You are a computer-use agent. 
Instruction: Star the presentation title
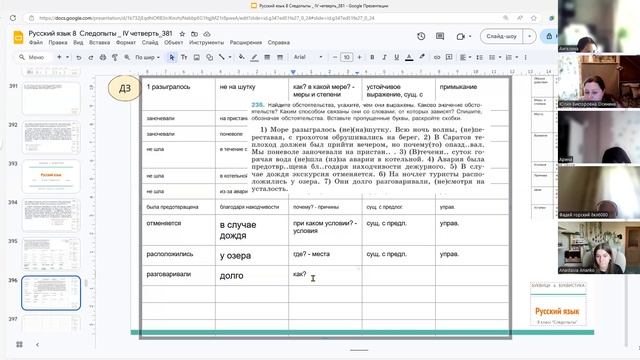[182, 34]
